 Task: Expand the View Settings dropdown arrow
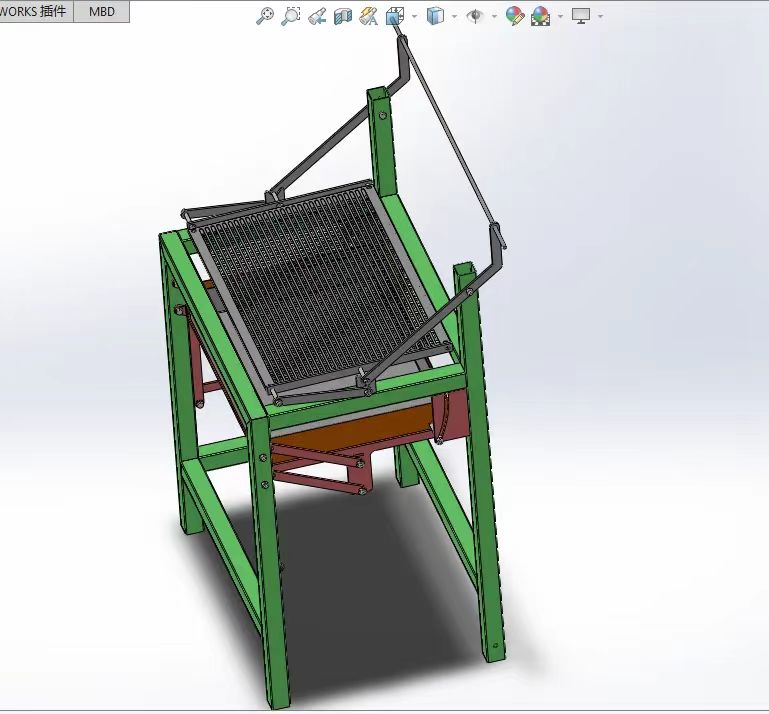pyautogui.click(x=600, y=17)
